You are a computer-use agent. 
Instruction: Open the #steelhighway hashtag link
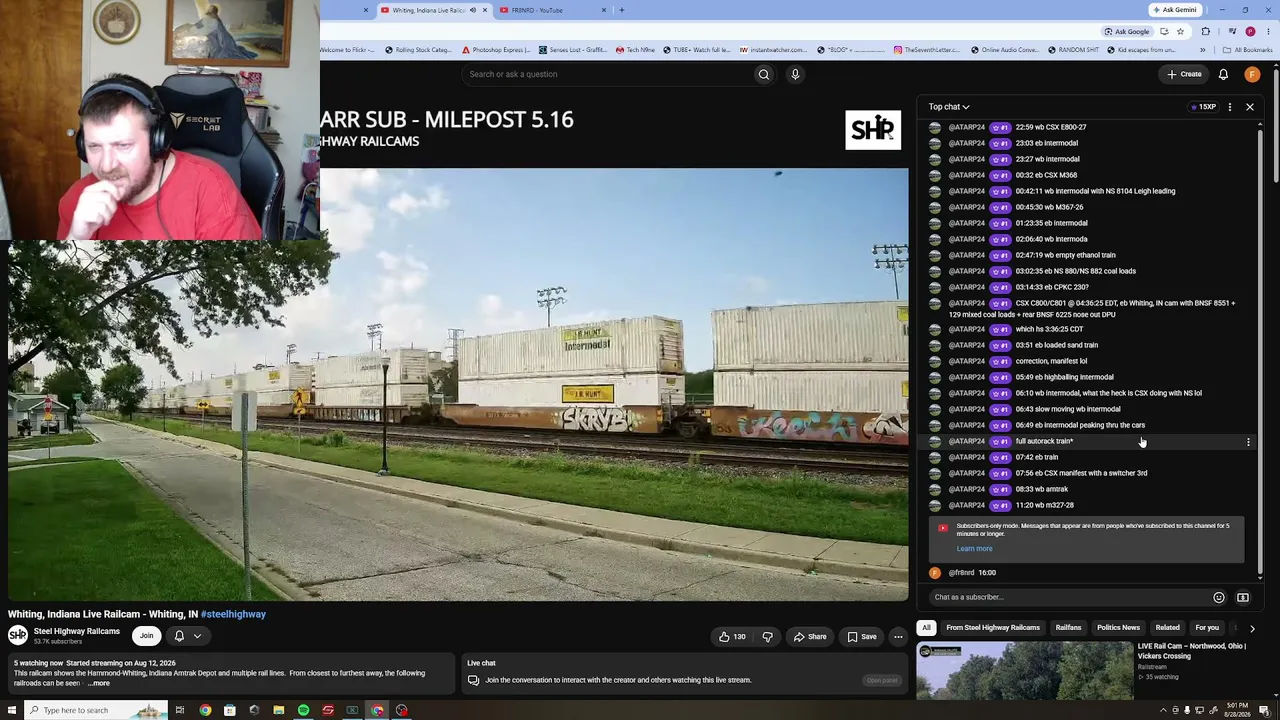point(233,614)
